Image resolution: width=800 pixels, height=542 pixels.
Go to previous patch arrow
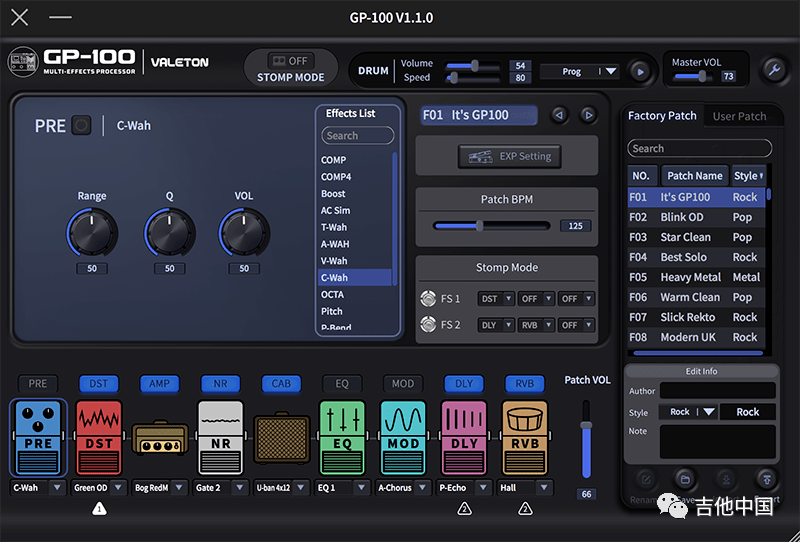(x=559, y=115)
